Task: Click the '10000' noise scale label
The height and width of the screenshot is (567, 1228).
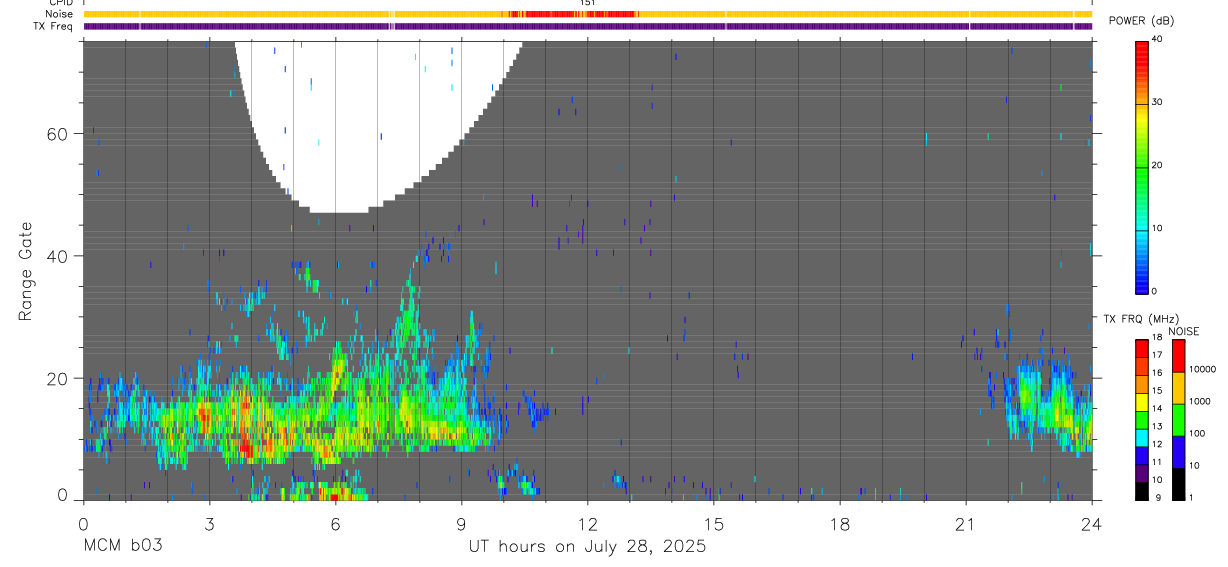Action: click(1203, 369)
